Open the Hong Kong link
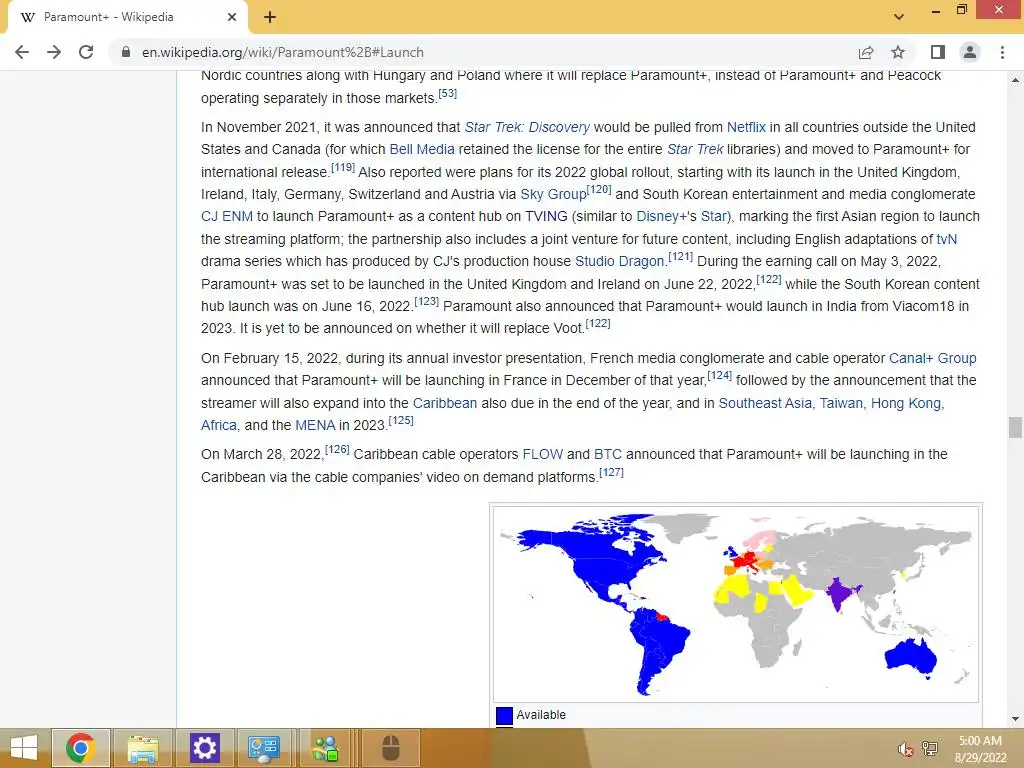 coord(906,404)
